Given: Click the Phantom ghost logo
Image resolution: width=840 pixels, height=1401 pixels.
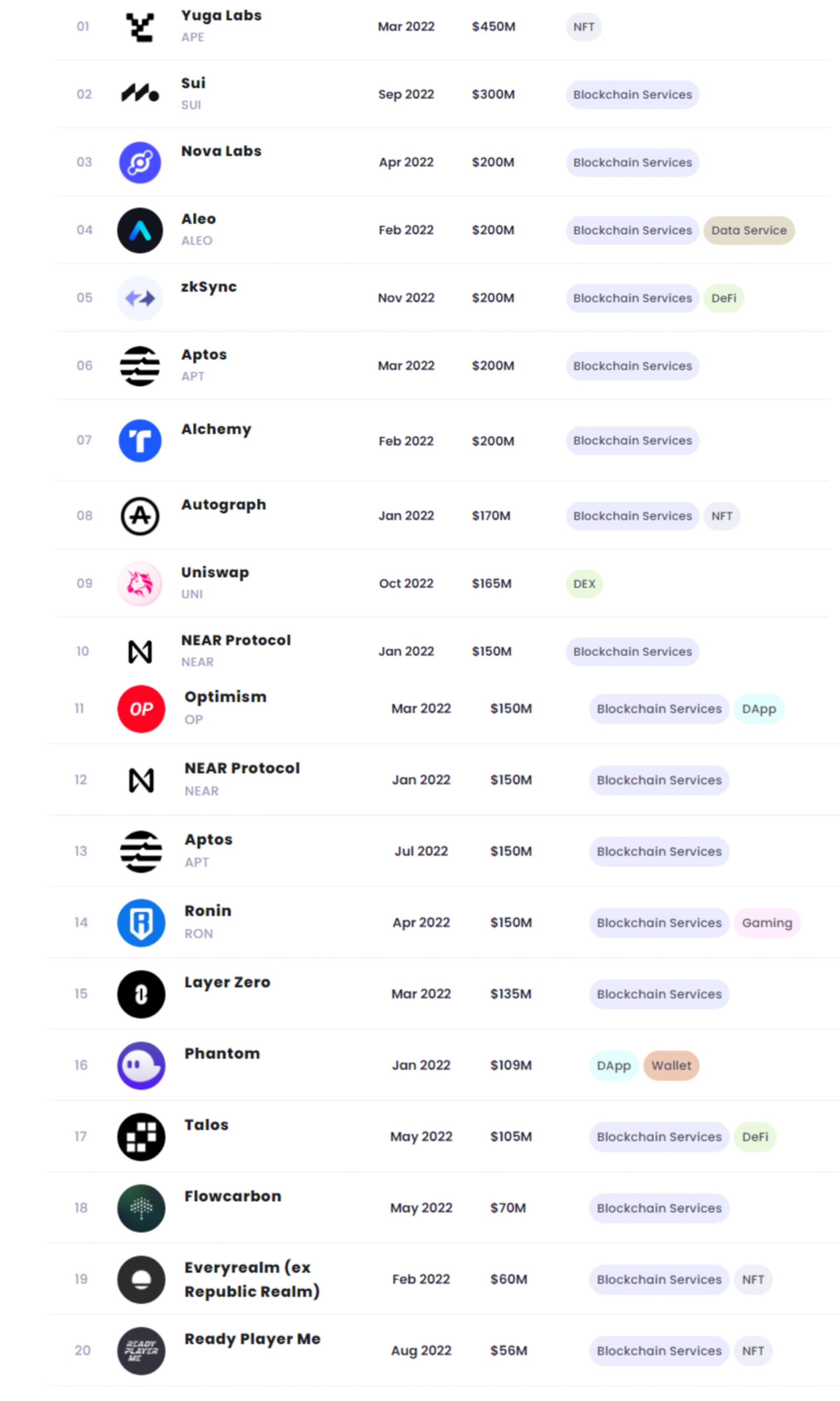Looking at the screenshot, I should (141, 1066).
